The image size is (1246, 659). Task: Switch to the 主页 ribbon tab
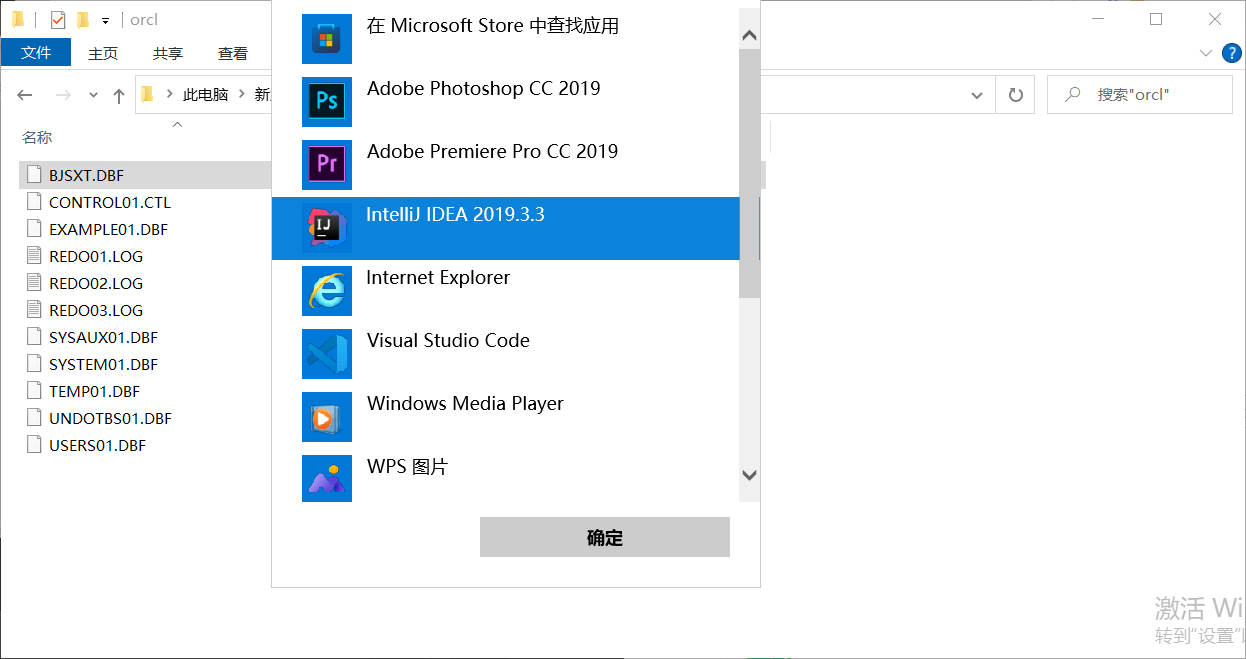(x=103, y=54)
